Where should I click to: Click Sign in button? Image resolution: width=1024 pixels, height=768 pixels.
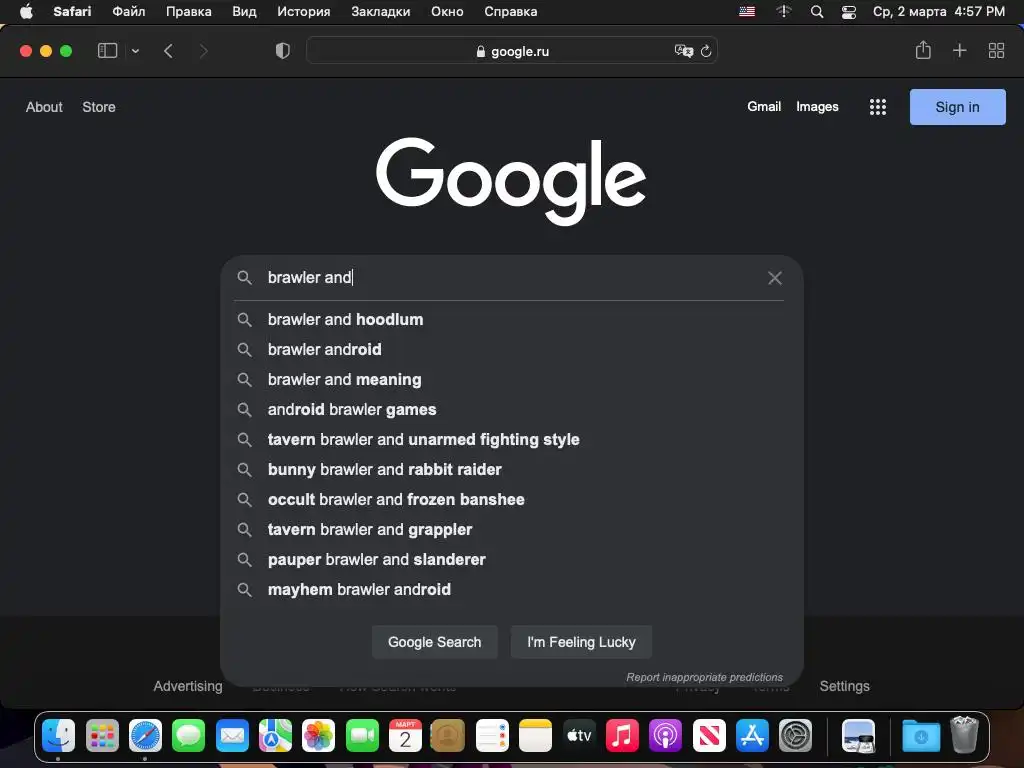[957, 107]
